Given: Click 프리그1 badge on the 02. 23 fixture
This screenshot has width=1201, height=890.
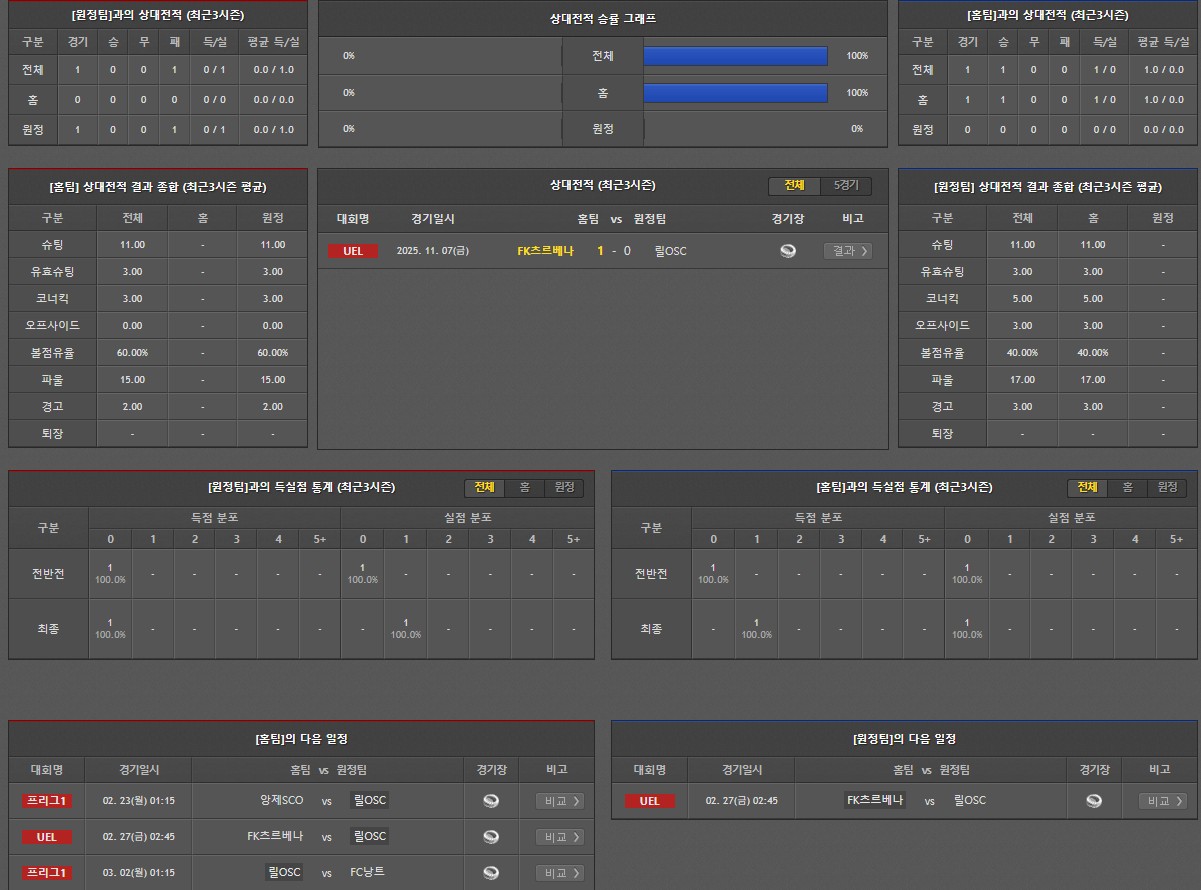Looking at the screenshot, I should [47, 801].
